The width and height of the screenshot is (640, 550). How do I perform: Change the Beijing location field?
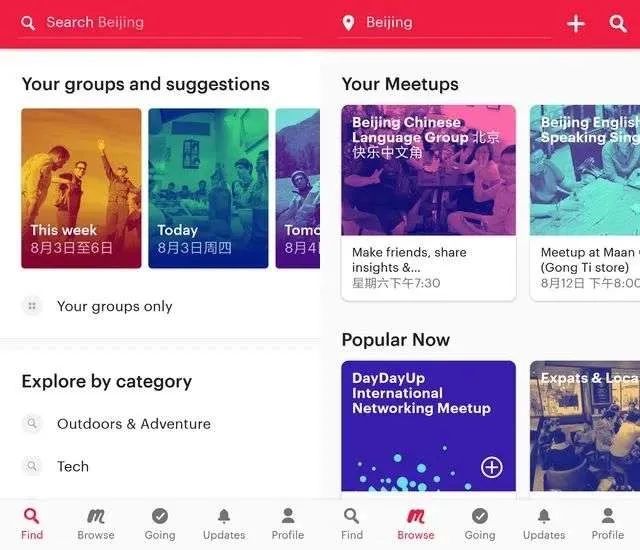coord(444,23)
